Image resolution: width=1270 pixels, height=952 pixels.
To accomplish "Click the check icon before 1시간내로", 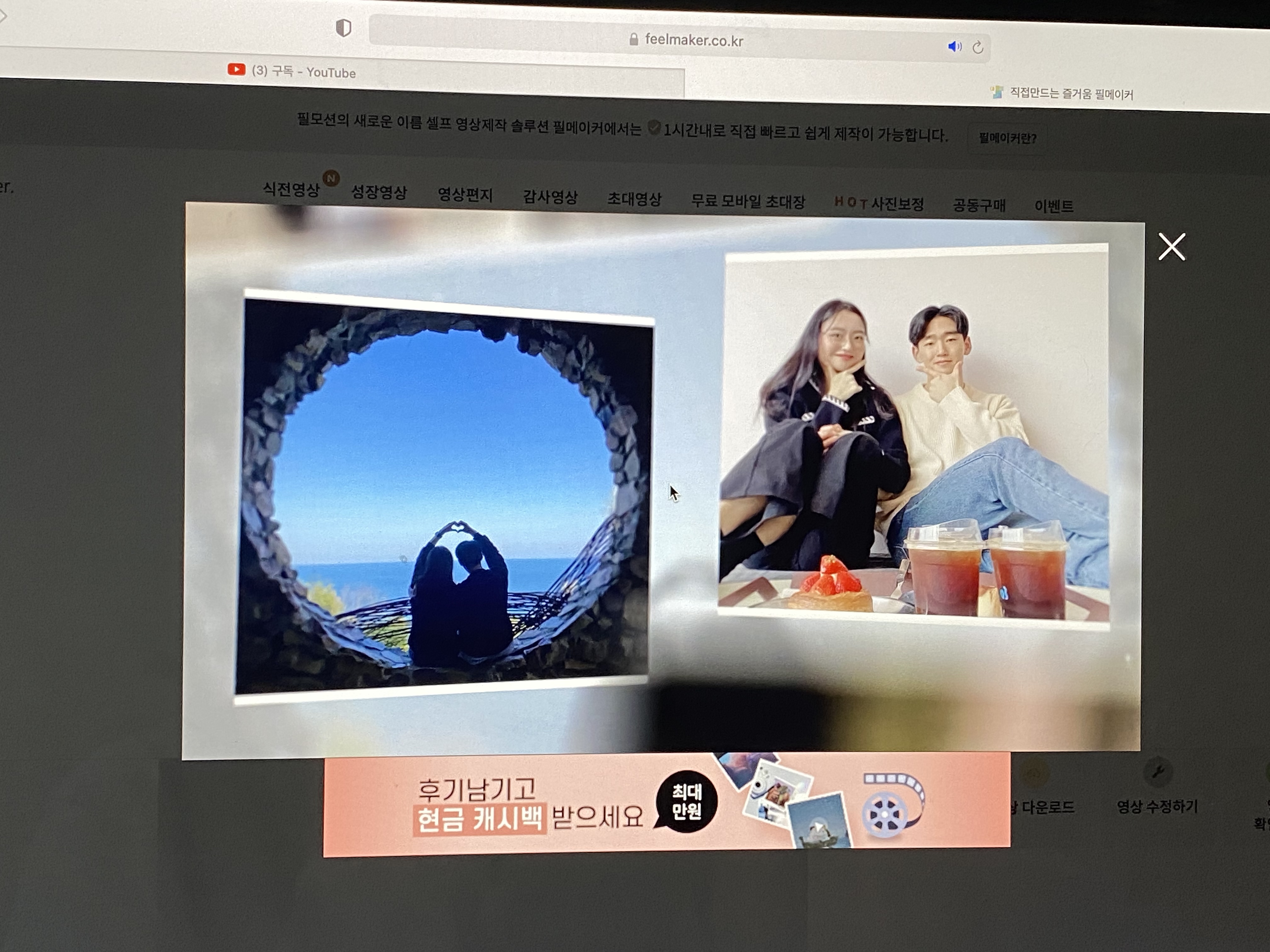I will pyautogui.click(x=654, y=127).
